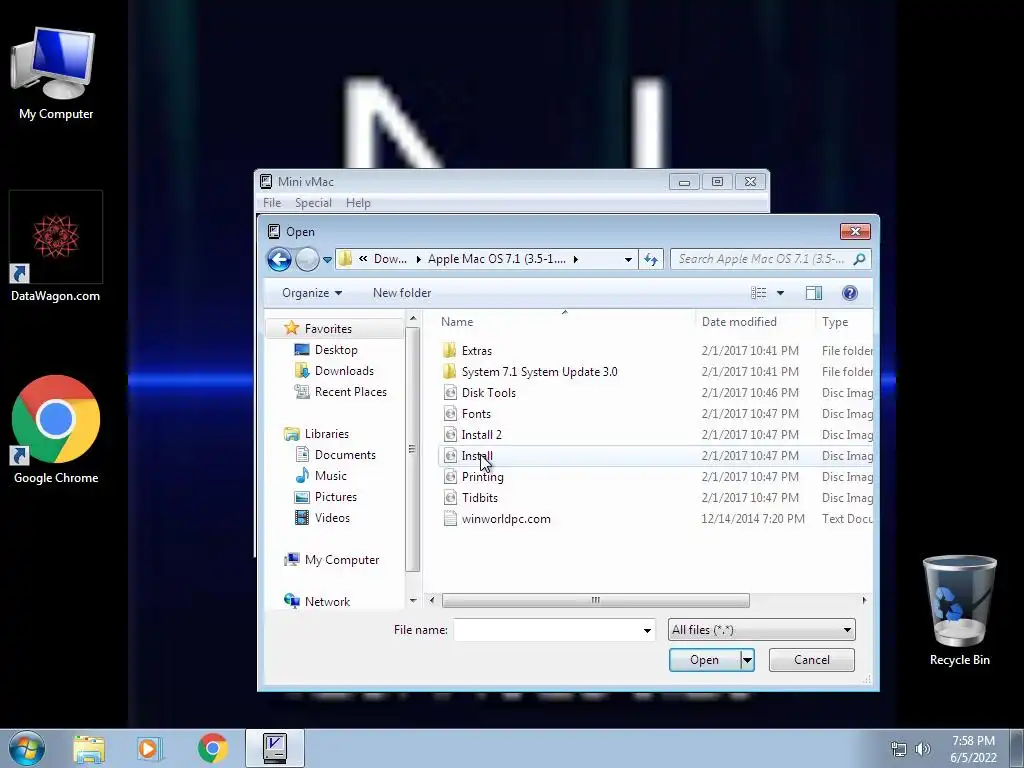Viewport: 1024px width, 768px height.
Task: Open the Organize menu
Action: point(312,293)
